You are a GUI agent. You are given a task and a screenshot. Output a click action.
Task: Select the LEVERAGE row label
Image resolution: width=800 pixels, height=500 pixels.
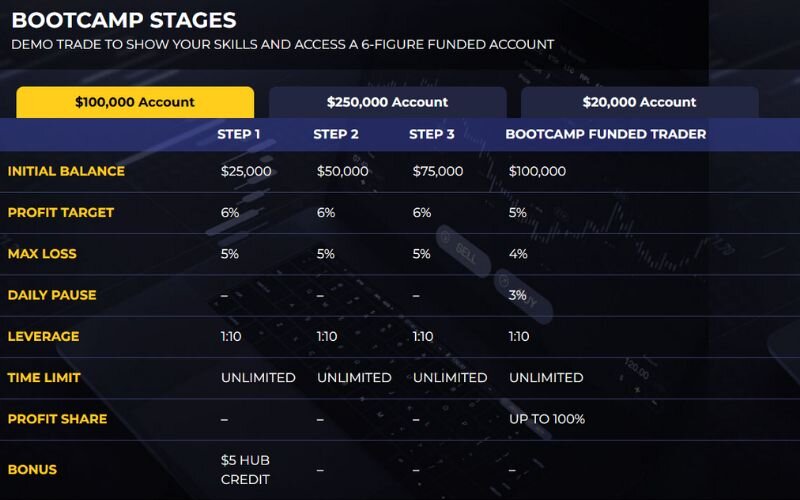point(43,337)
